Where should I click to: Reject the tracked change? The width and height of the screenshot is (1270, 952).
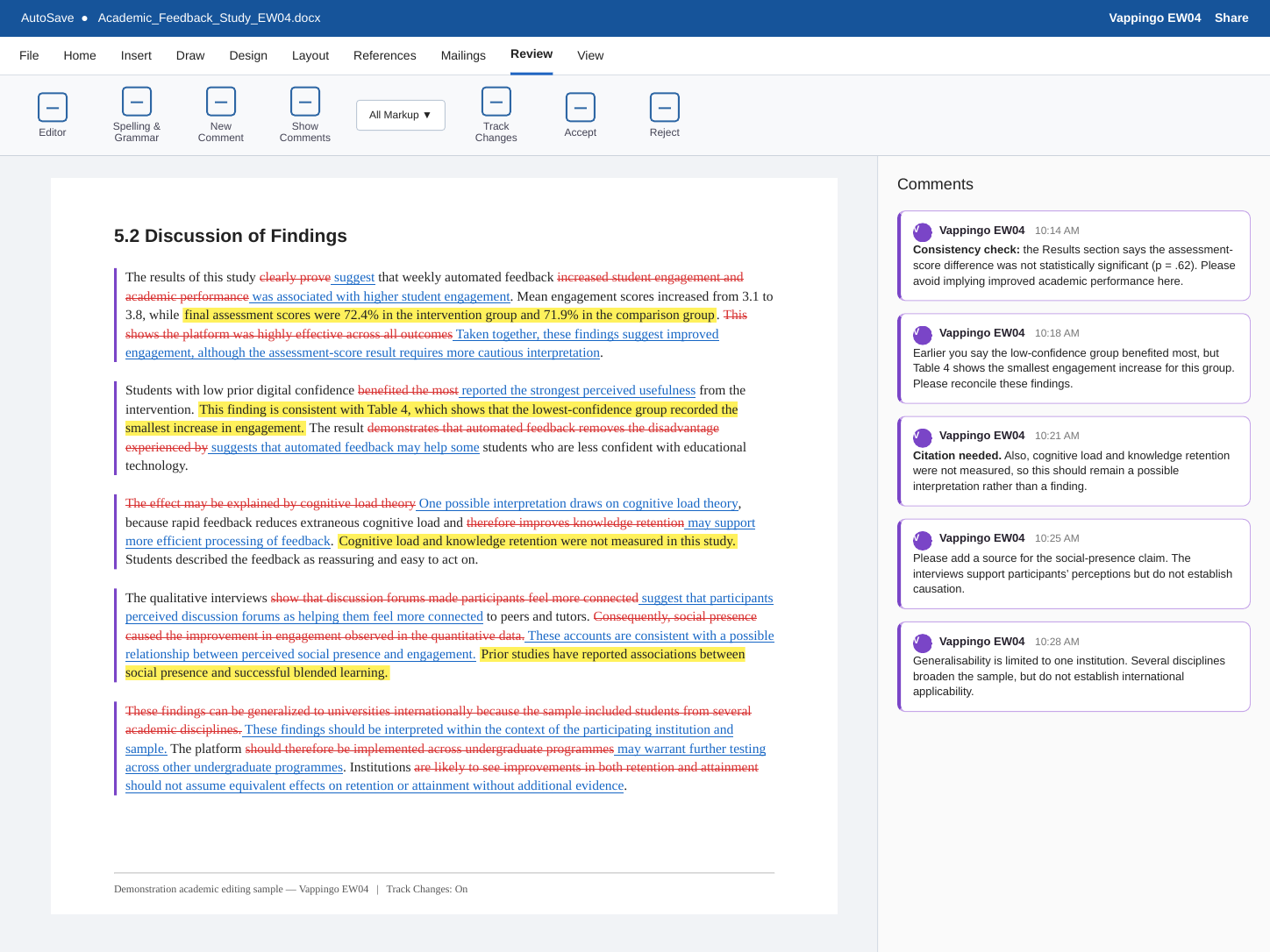[x=665, y=116]
